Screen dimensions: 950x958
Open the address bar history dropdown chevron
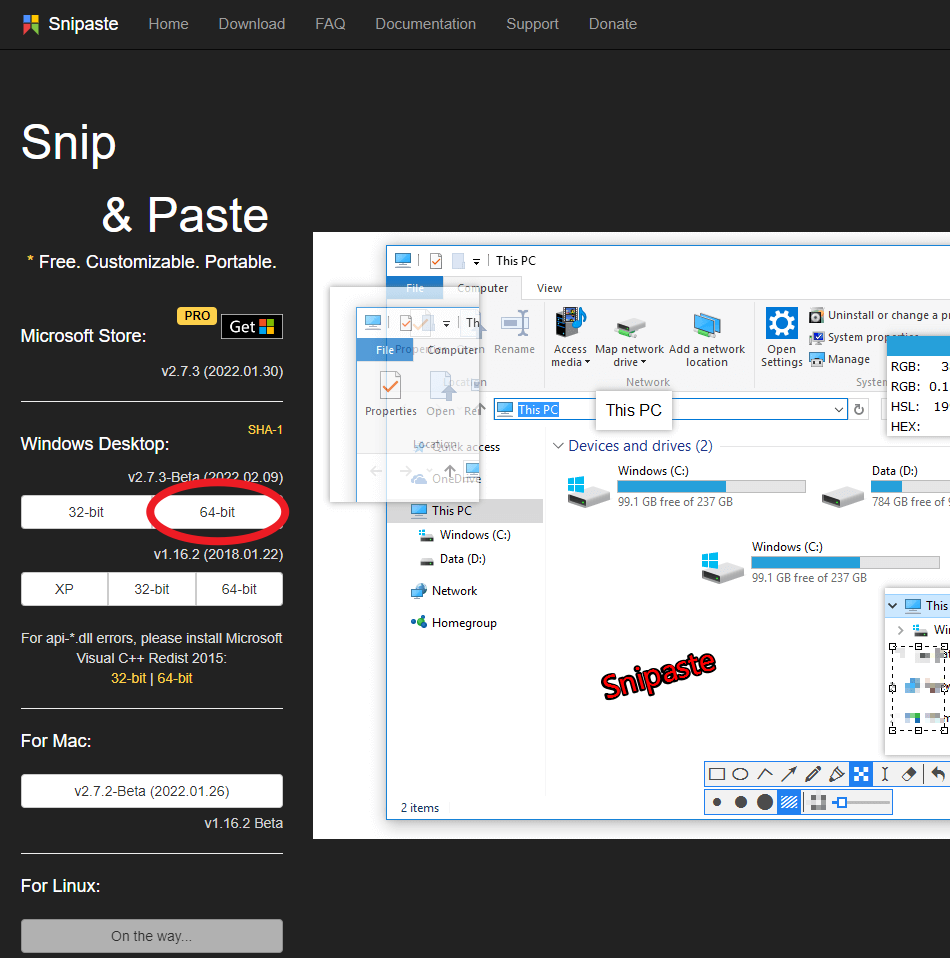839,409
